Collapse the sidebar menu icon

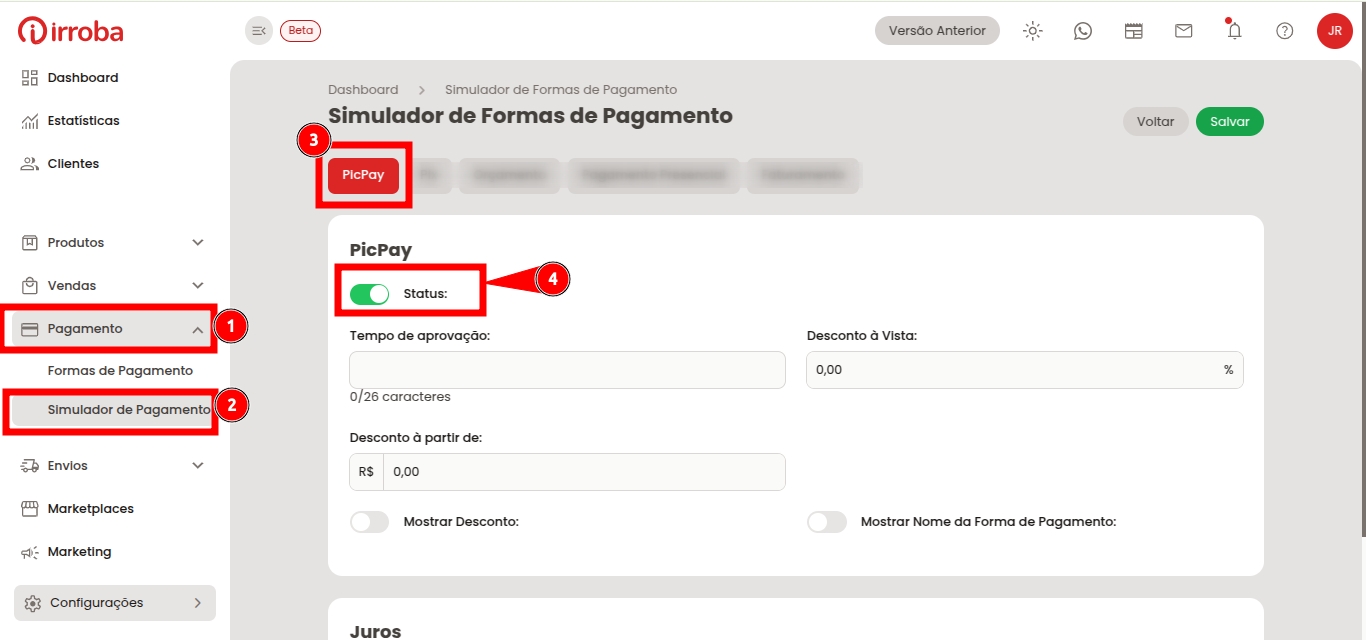(259, 31)
